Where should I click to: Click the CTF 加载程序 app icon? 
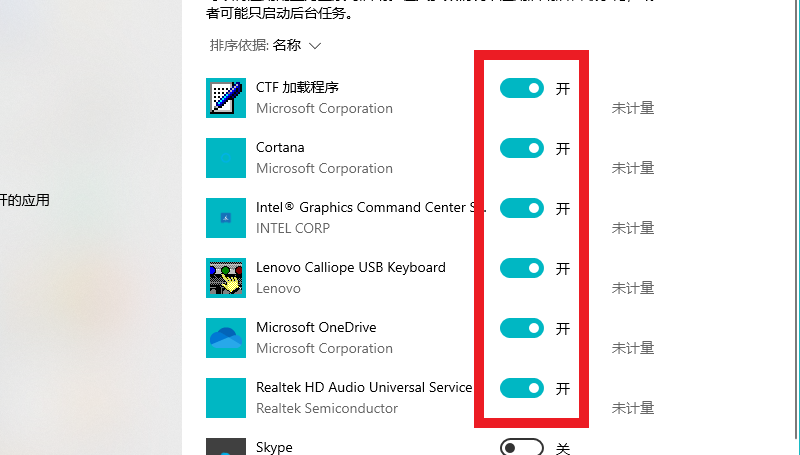point(225,98)
